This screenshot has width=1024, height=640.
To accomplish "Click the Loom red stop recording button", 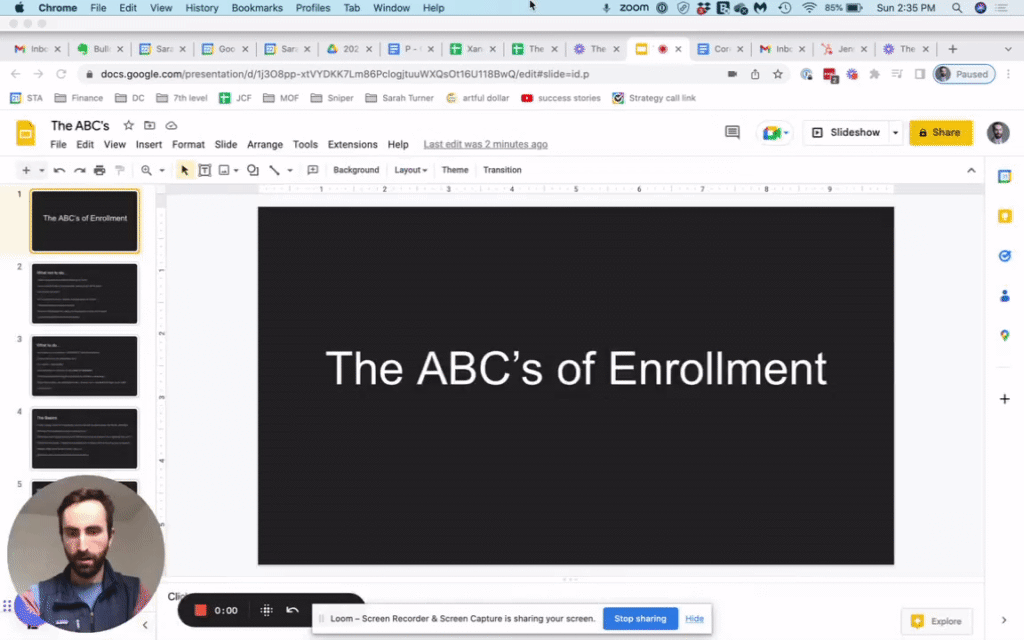I will pos(200,610).
